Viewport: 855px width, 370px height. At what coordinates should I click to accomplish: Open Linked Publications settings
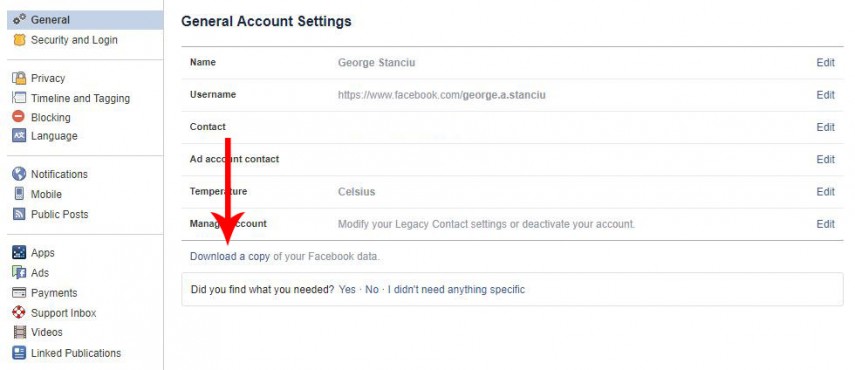(76, 353)
